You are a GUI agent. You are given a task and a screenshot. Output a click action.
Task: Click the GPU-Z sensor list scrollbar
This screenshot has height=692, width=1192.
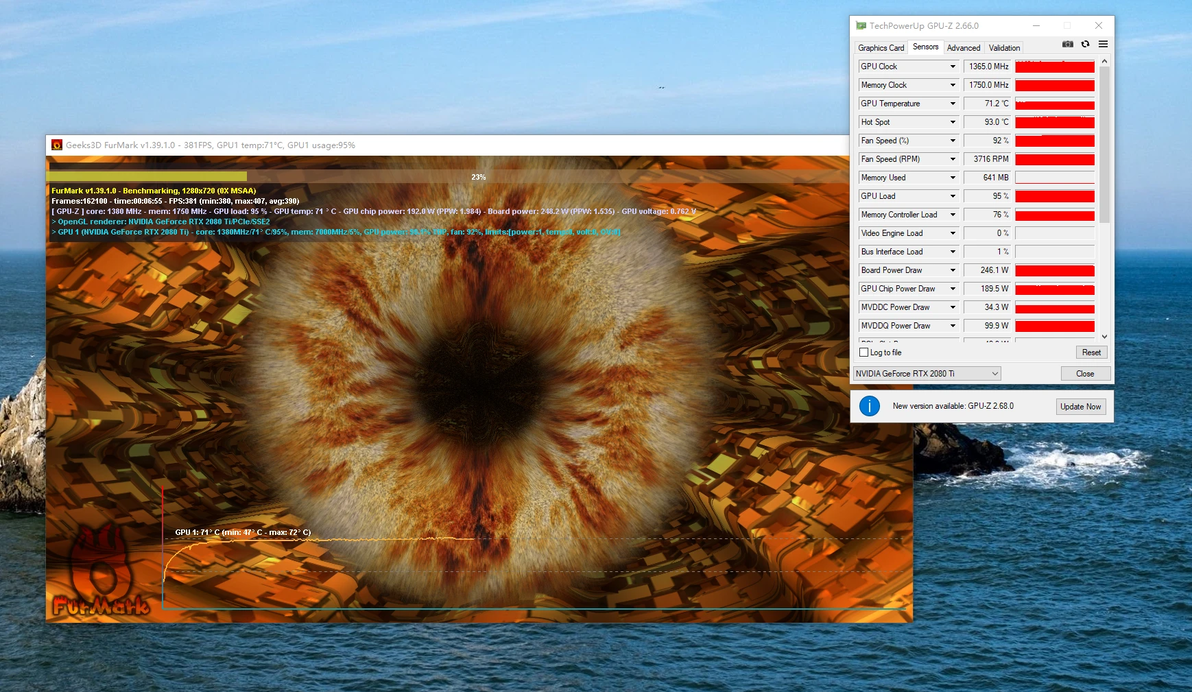pos(1105,145)
